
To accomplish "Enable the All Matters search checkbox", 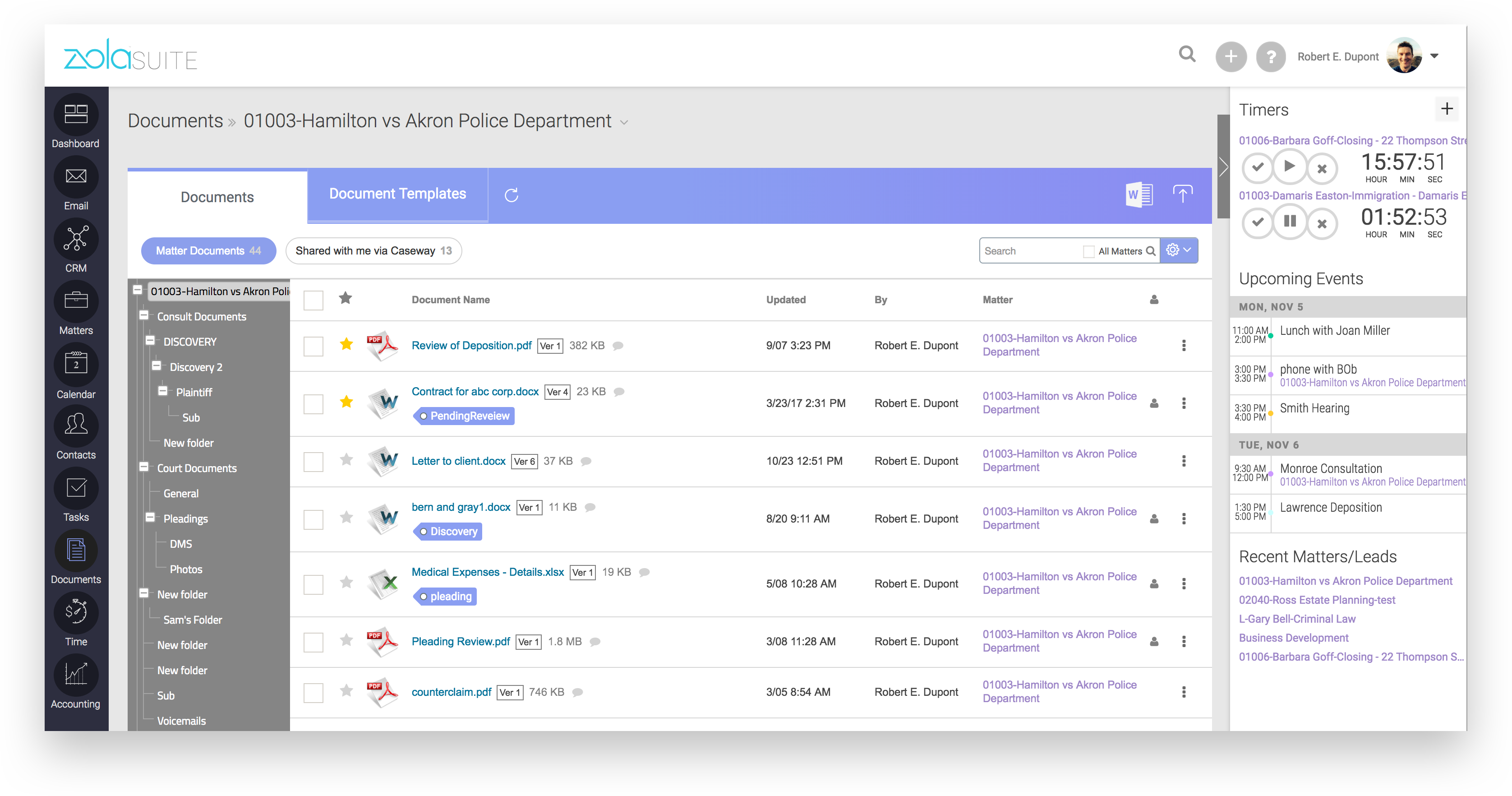I will click(1088, 251).
